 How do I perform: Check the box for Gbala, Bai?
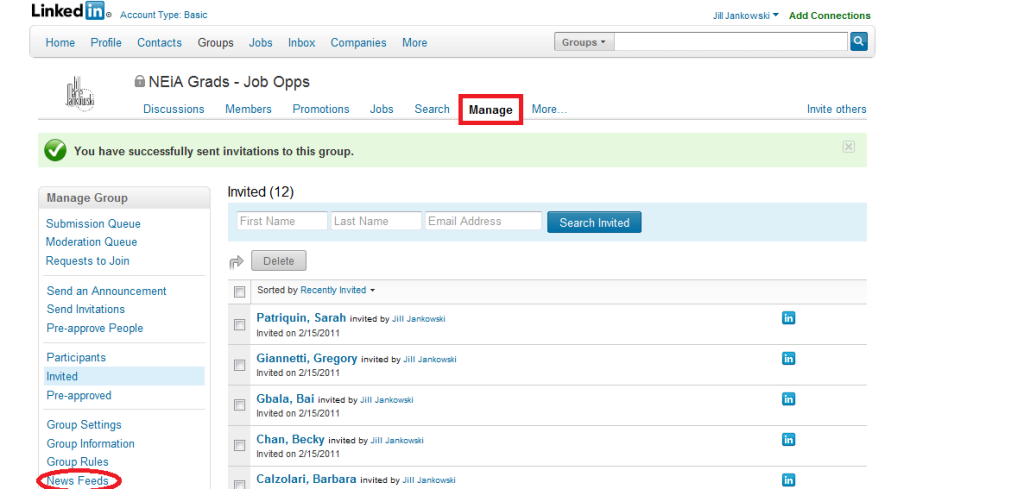pyautogui.click(x=240, y=405)
